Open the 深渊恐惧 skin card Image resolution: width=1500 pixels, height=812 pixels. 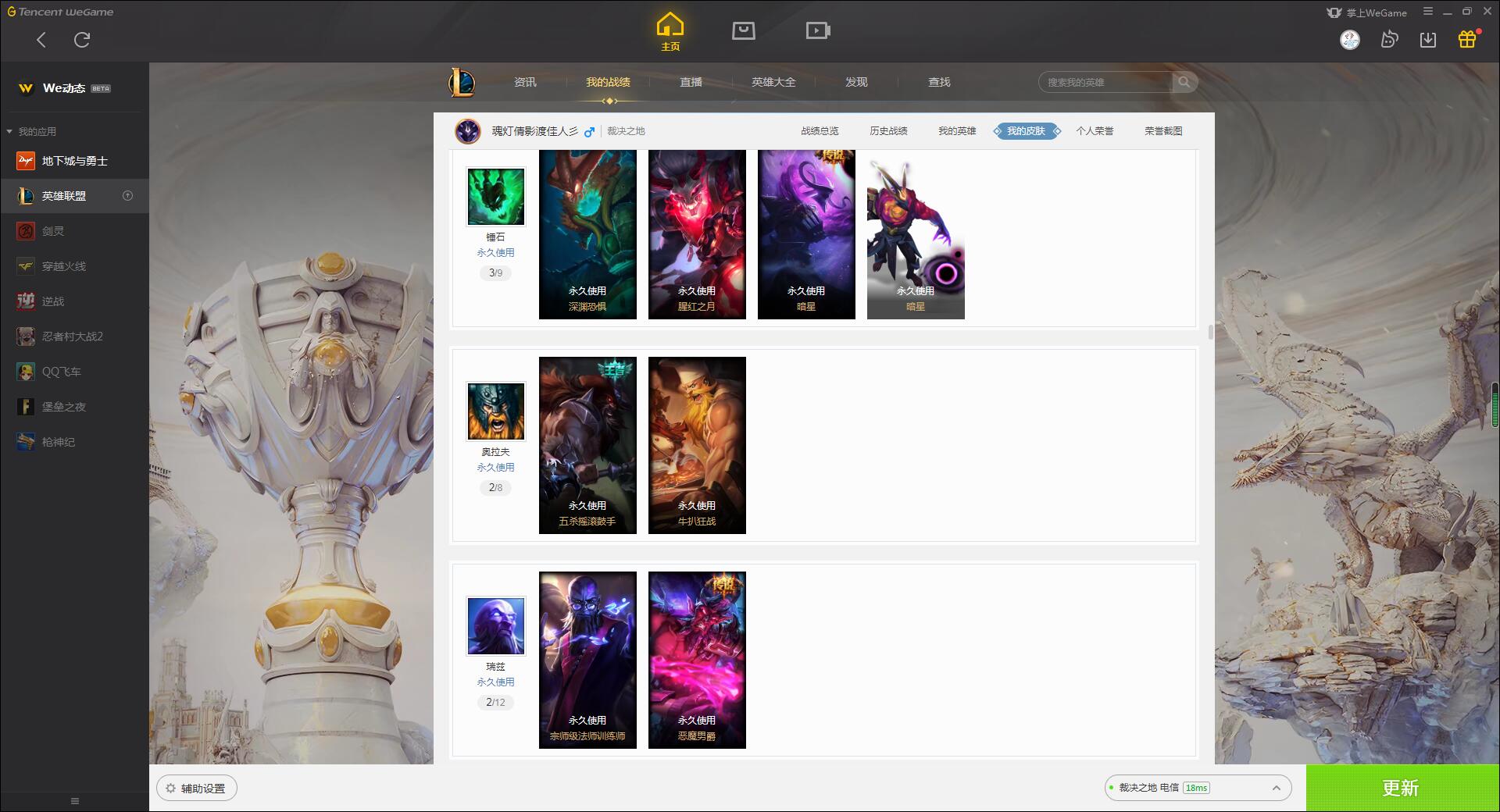(587, 234)
